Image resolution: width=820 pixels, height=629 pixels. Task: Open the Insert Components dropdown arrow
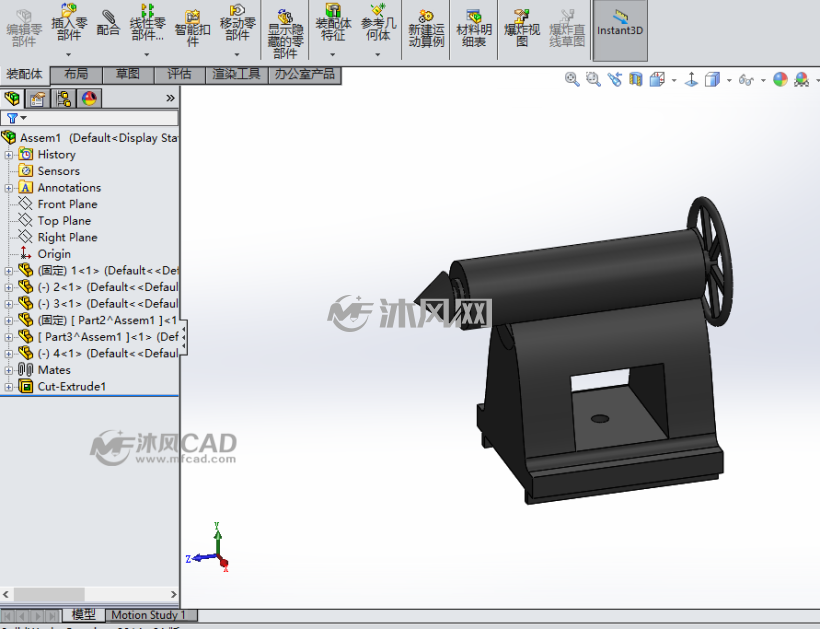69,54
